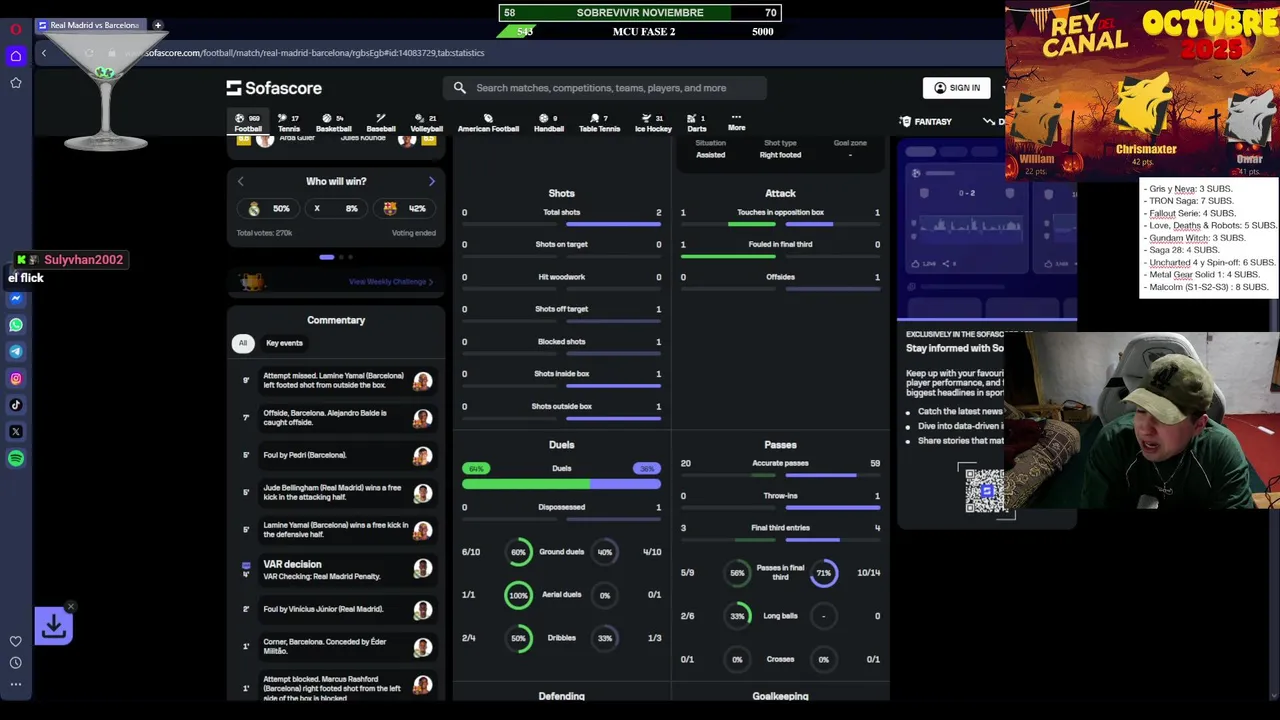
Task: Click the SIGN IN button
Action: (957, 88)
